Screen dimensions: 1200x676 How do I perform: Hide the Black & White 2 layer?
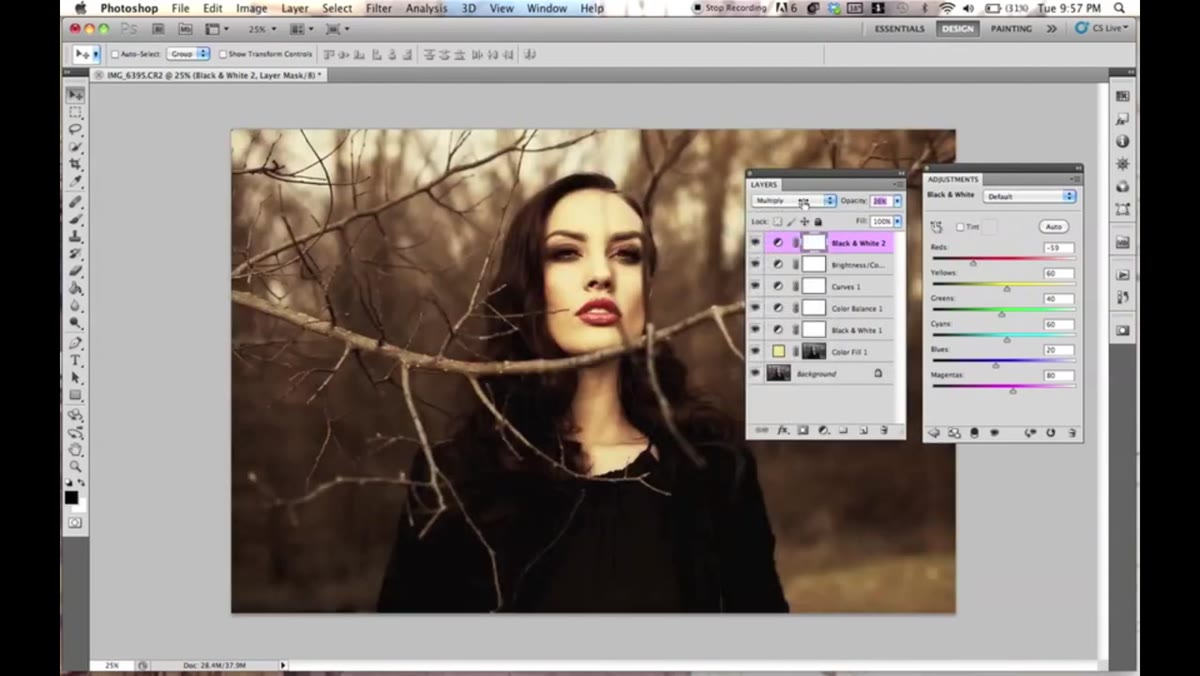pos(756,243)
